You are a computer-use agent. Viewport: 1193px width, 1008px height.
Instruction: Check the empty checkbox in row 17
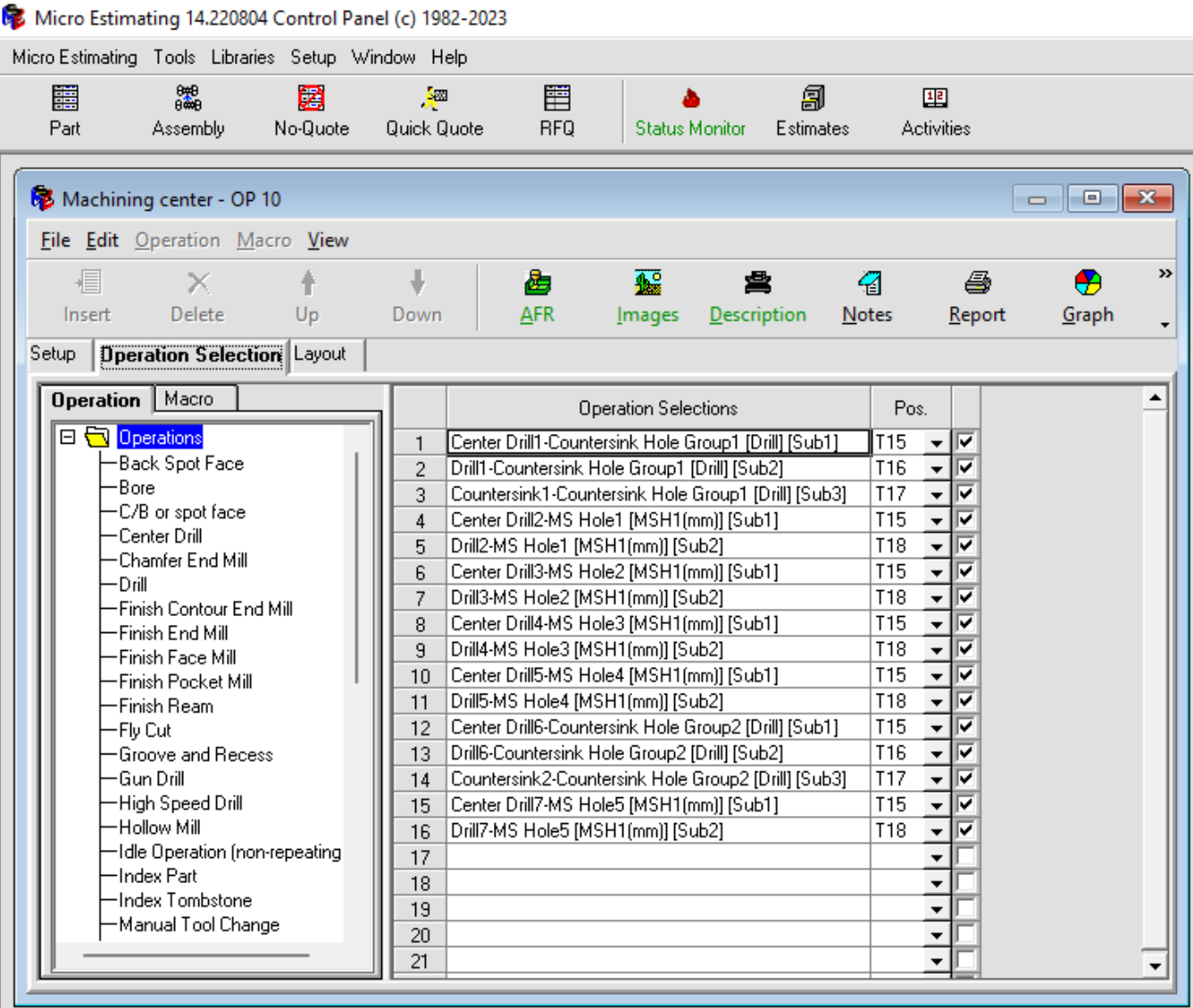click(965, 855)
